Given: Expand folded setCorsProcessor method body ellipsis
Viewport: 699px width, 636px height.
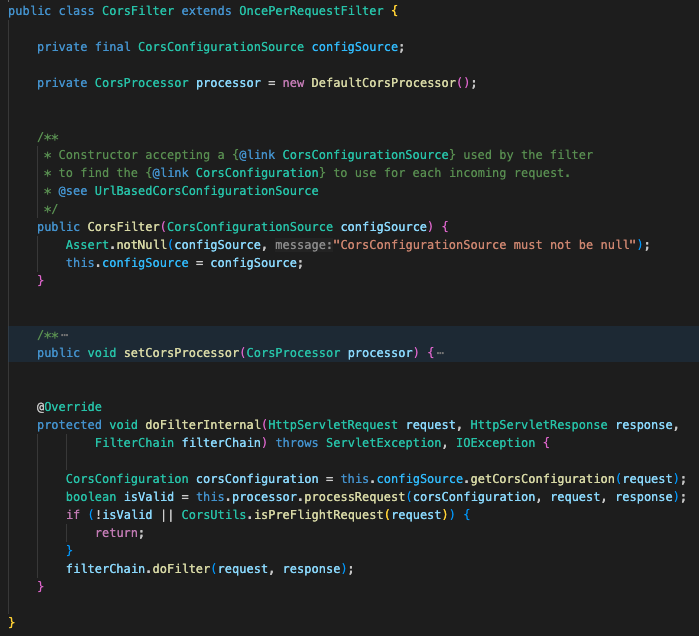Looking at the screenshot, I should [x=440, y=353].
